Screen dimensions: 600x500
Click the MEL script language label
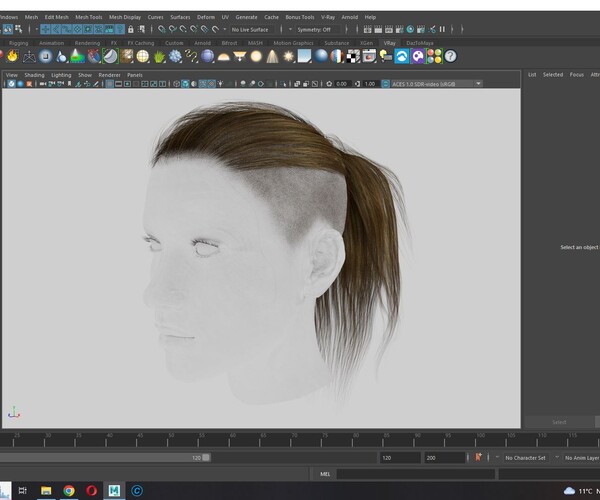click(x=325, y=474)
